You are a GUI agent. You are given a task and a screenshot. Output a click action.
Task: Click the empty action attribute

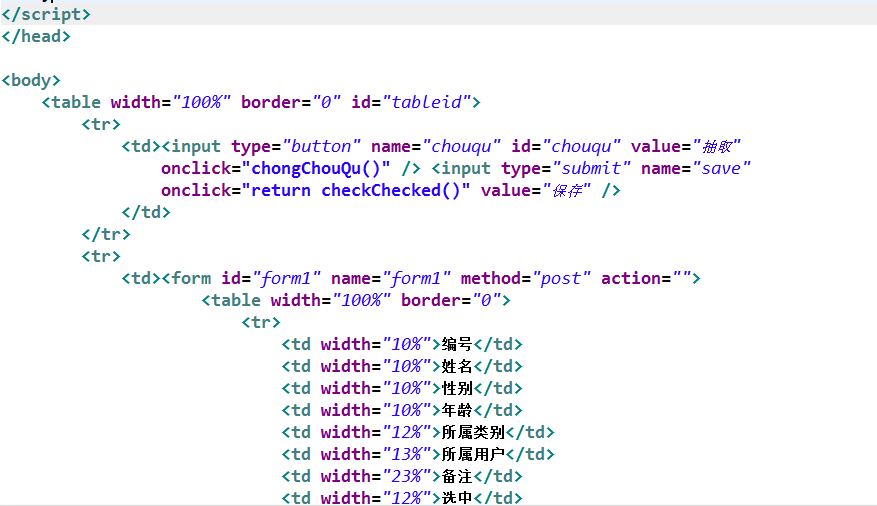(x=647, y=278)
